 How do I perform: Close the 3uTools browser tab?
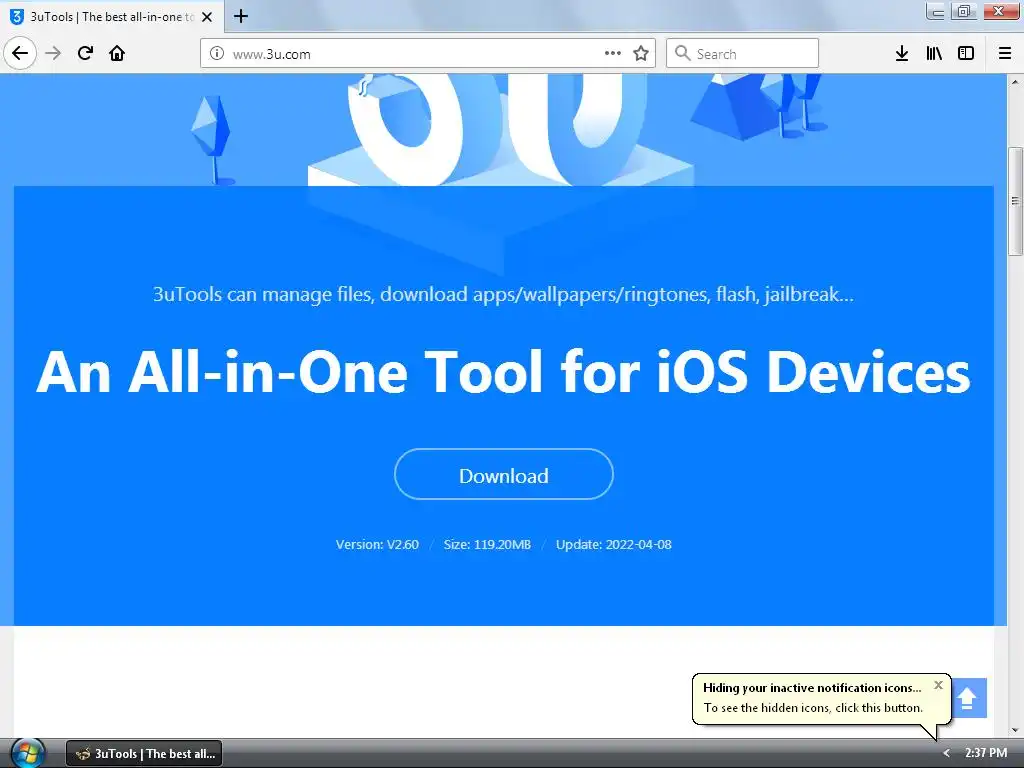(x=207, y=17)
